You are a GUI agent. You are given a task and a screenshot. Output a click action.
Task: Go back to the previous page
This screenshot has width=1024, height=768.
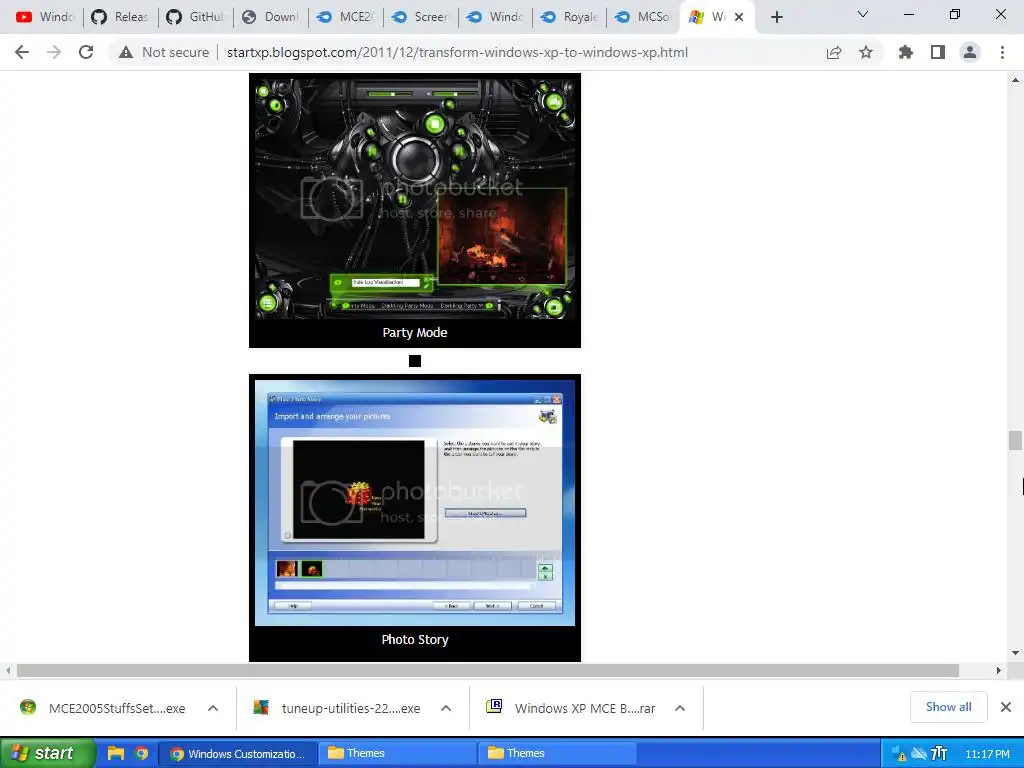coord(22,52)
